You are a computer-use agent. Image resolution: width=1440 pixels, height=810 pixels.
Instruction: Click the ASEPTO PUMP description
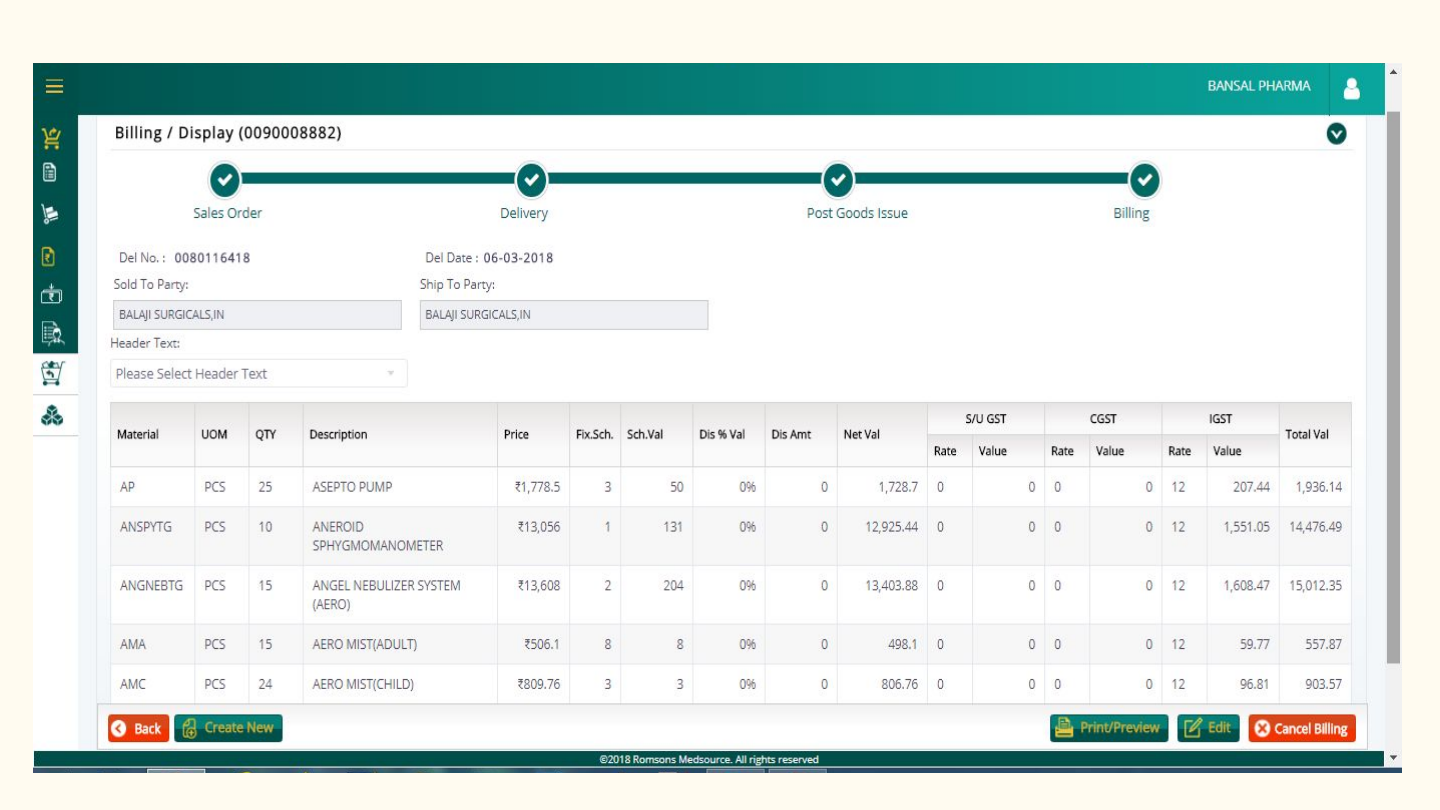click(352, 487)
